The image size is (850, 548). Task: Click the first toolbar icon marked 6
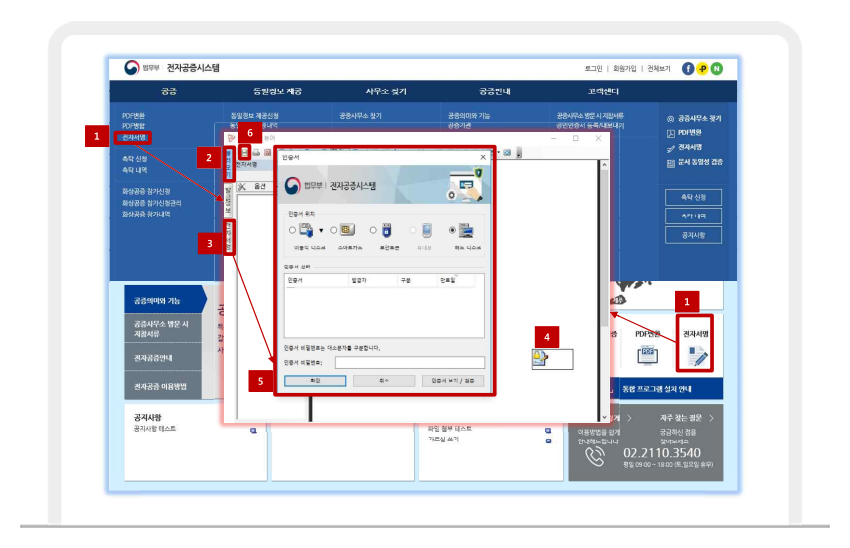click(243, 152)
